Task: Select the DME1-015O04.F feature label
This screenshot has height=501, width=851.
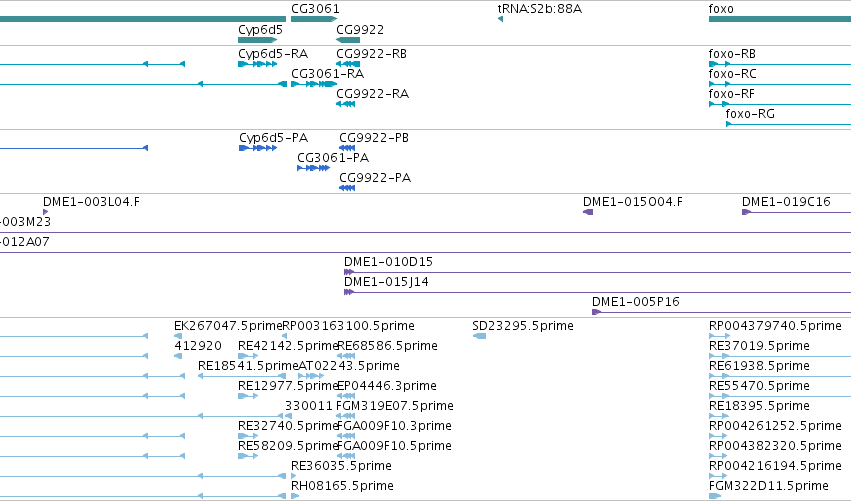Action: (x=633, y=202)
